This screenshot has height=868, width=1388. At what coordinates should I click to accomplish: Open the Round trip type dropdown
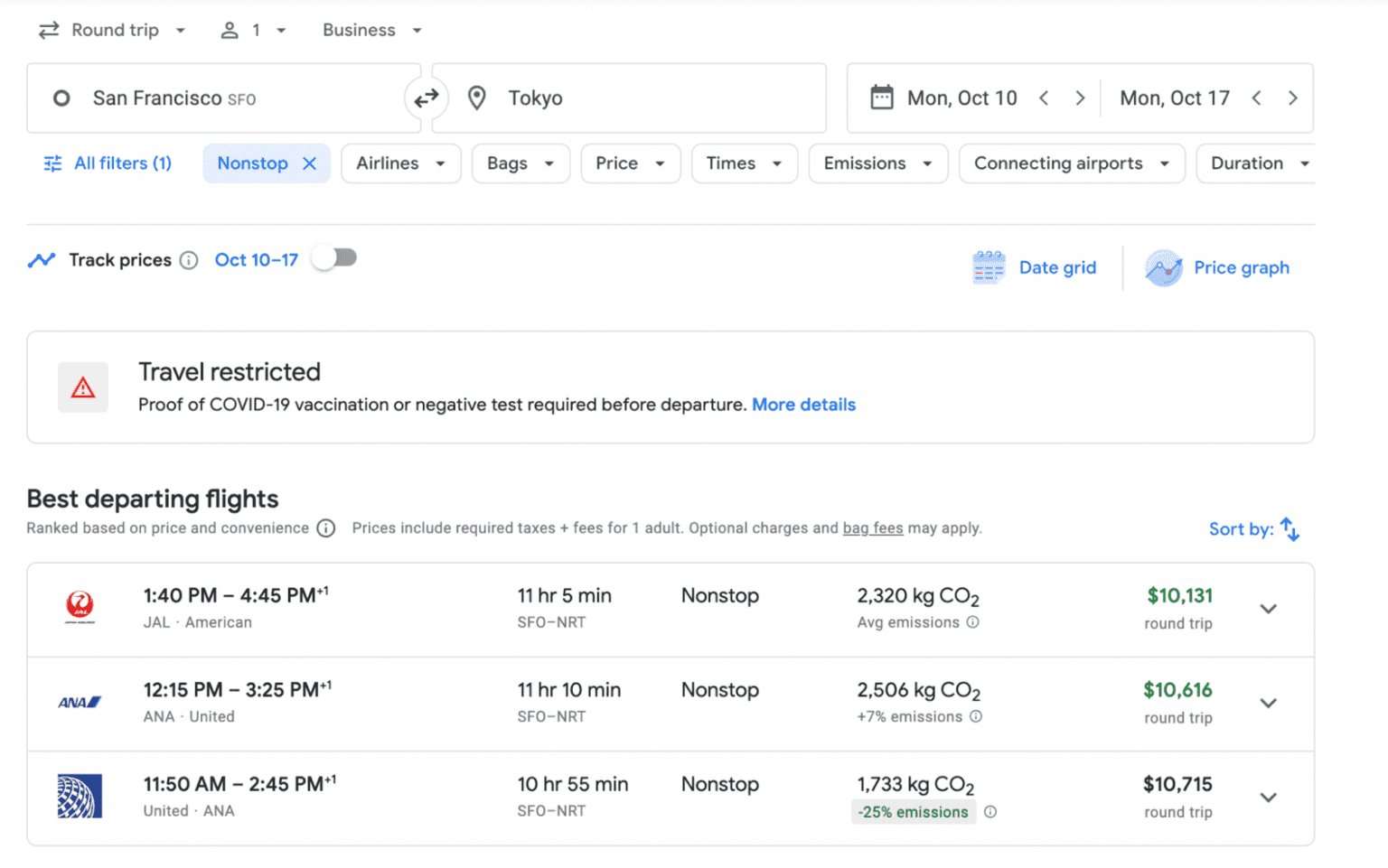(x=113, y=30)
